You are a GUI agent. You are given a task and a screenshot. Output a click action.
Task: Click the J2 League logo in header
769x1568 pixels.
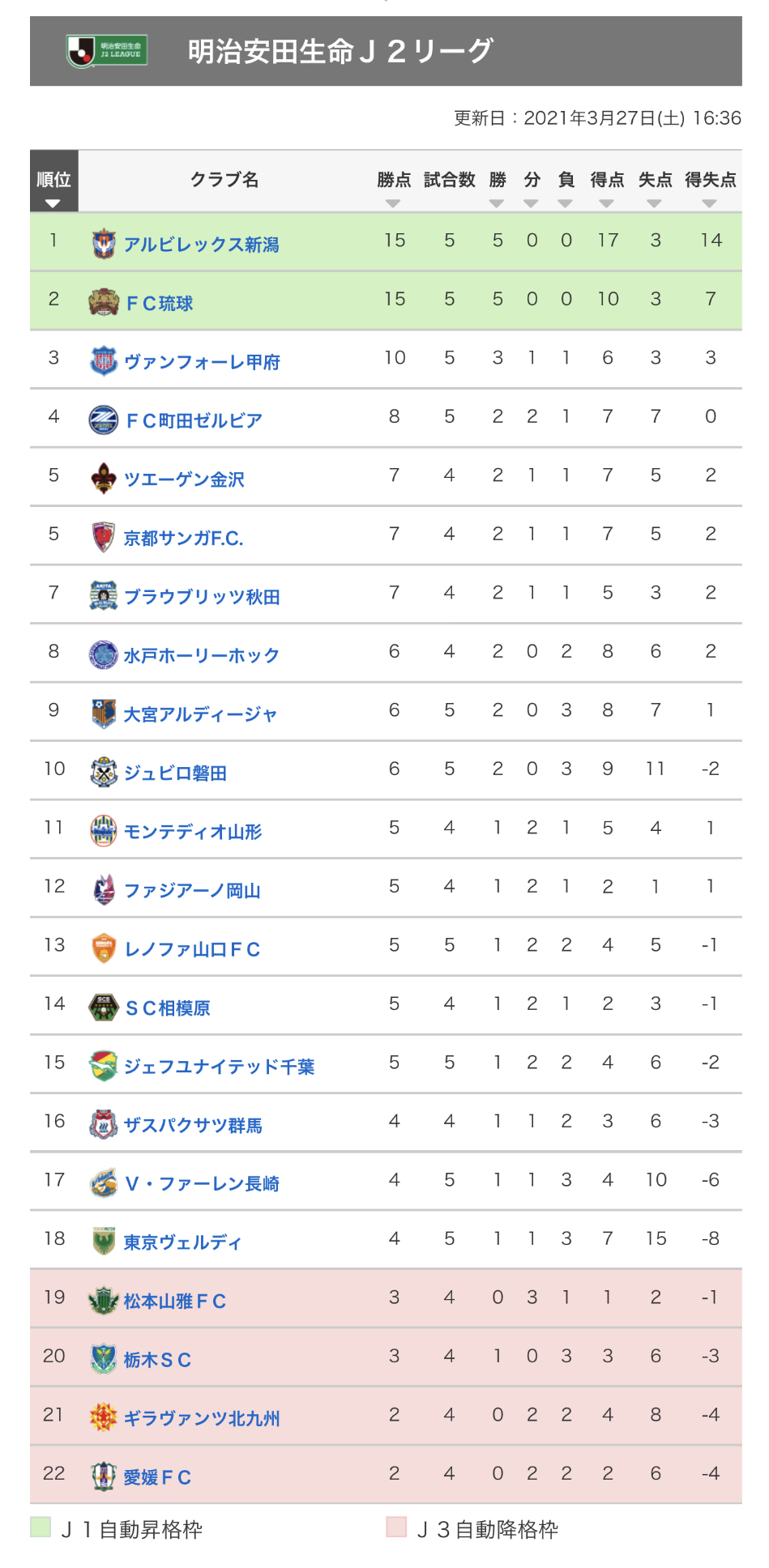click(107, 51)
